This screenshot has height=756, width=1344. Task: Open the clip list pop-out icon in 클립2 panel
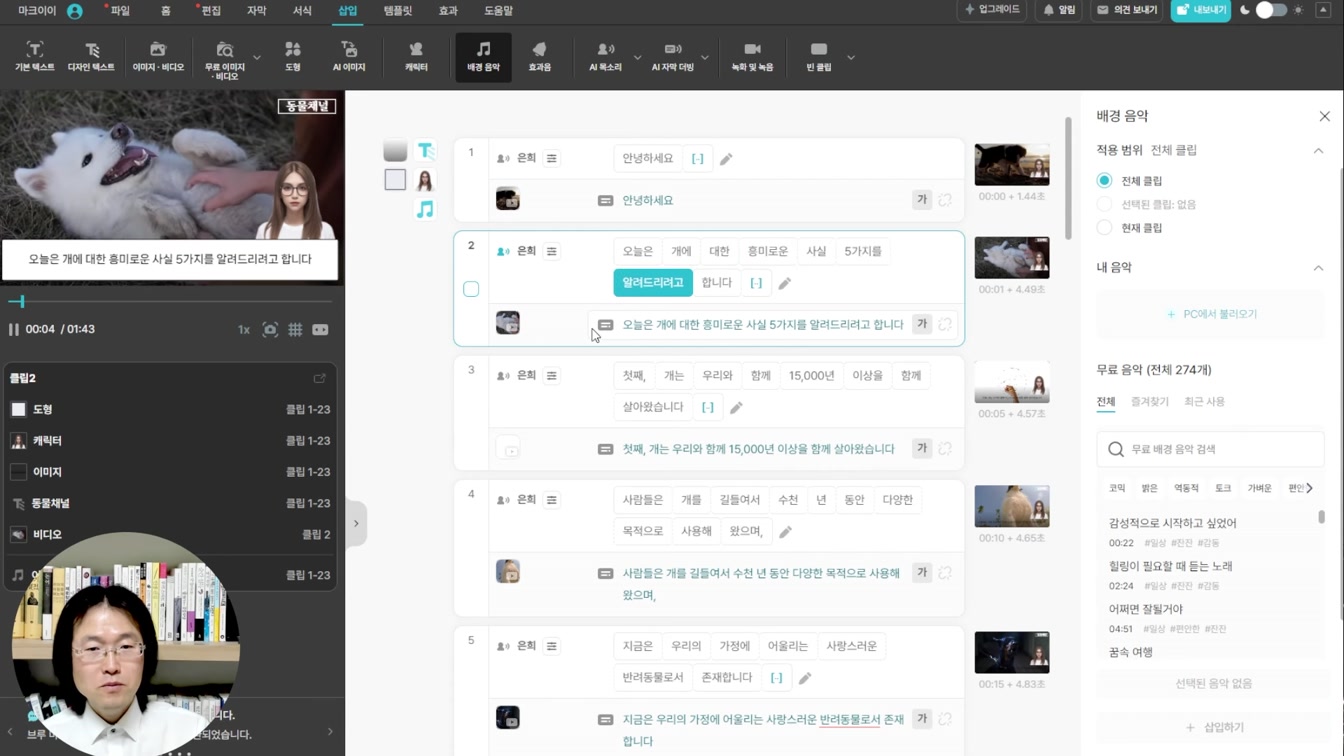click(x=320, y=378)
